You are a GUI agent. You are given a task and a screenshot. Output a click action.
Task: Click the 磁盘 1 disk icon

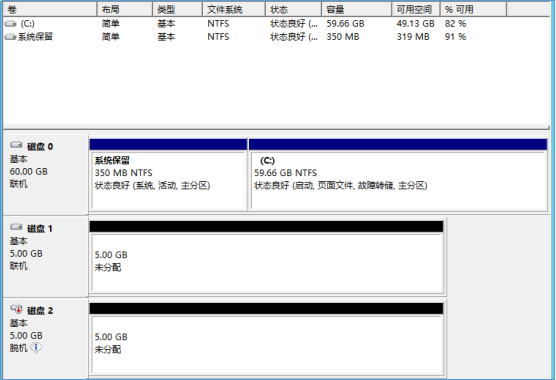point(16,227)
